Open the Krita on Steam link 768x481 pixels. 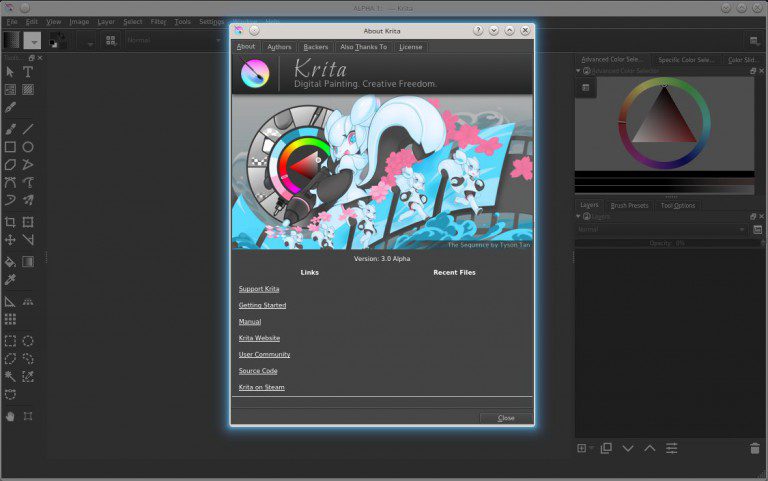[x=262, y=387]
